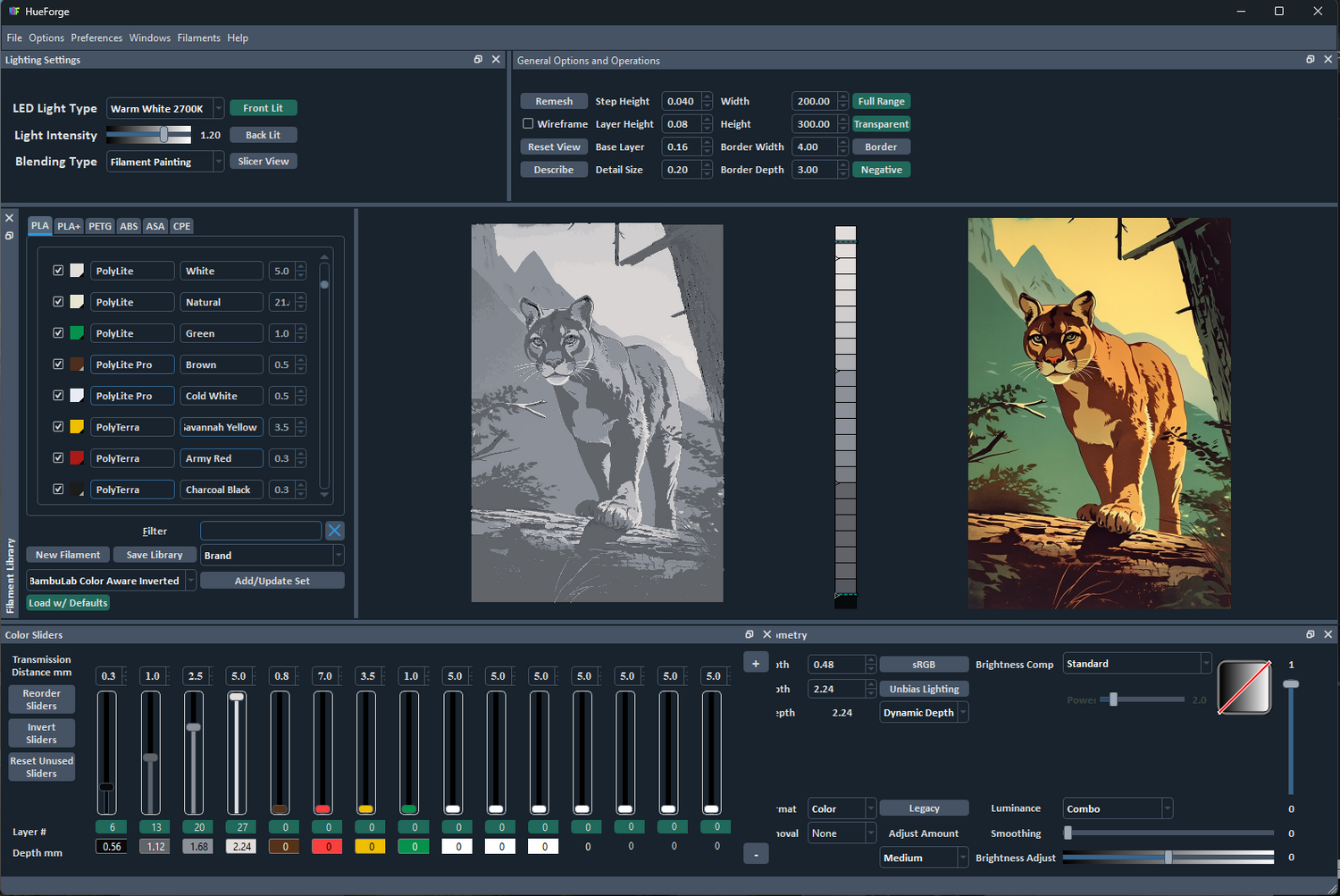The image size is (1340, 896).
Task: Click the Load w/ Defaults button
Action: [x=68, y=602]
